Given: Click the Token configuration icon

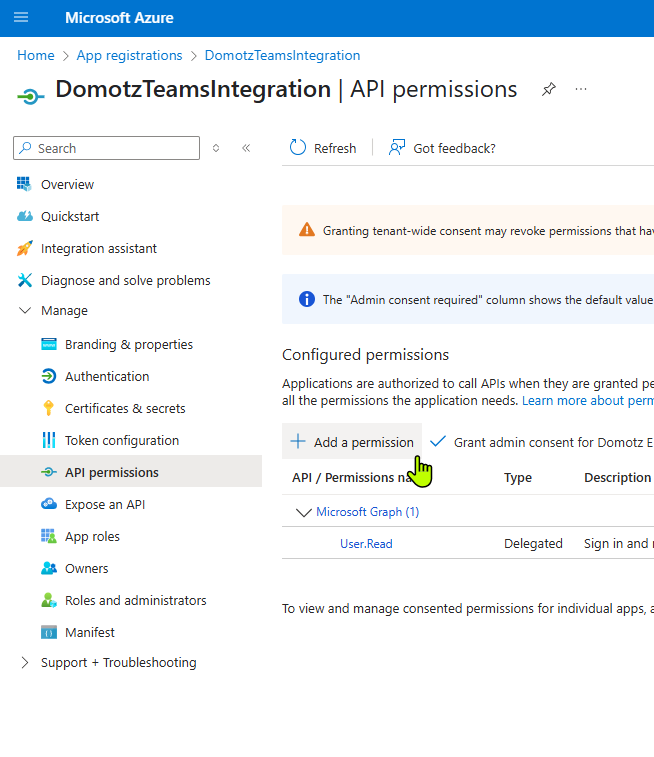Looking at the screenshot, I should pyautogui.click(x=49, y=440).
